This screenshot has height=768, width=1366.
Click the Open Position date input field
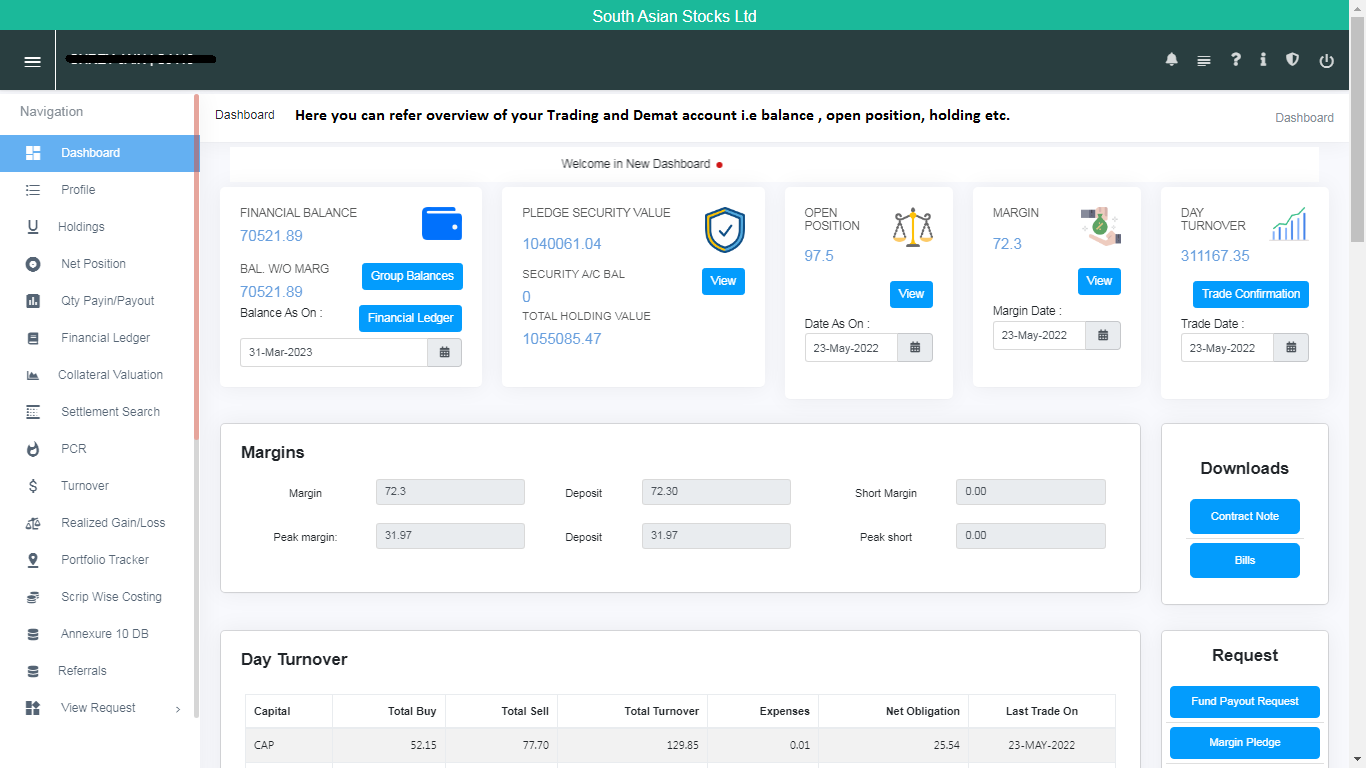coord(851,347)
